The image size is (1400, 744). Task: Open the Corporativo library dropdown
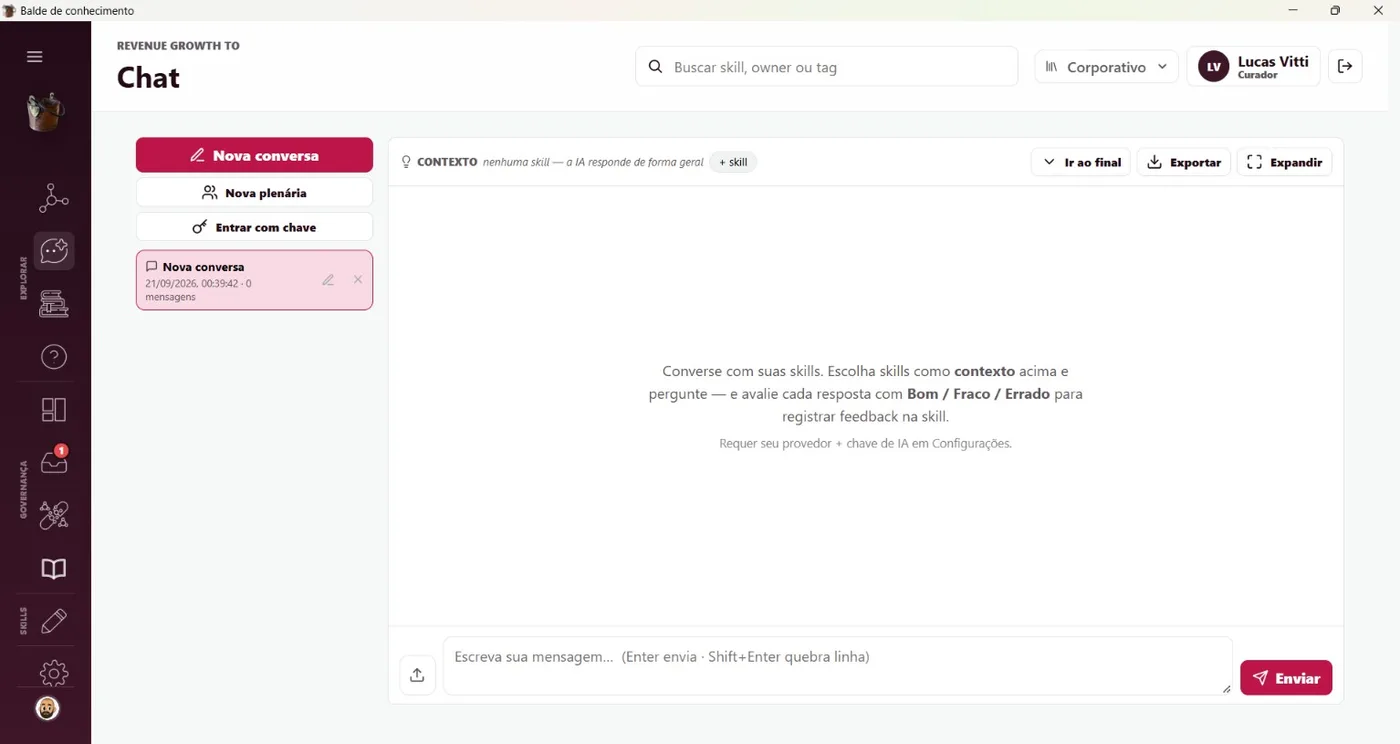click(x=1106, y=67)
